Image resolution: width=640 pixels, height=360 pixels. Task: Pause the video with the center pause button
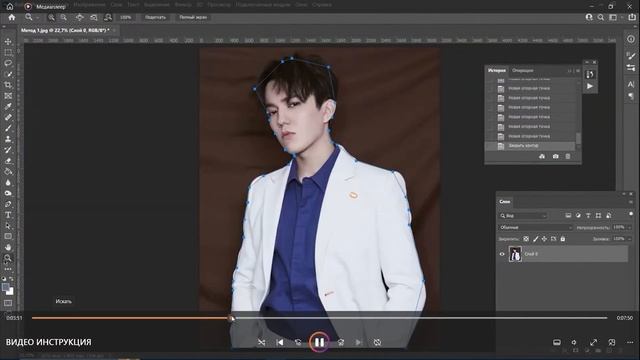(319, 342)
